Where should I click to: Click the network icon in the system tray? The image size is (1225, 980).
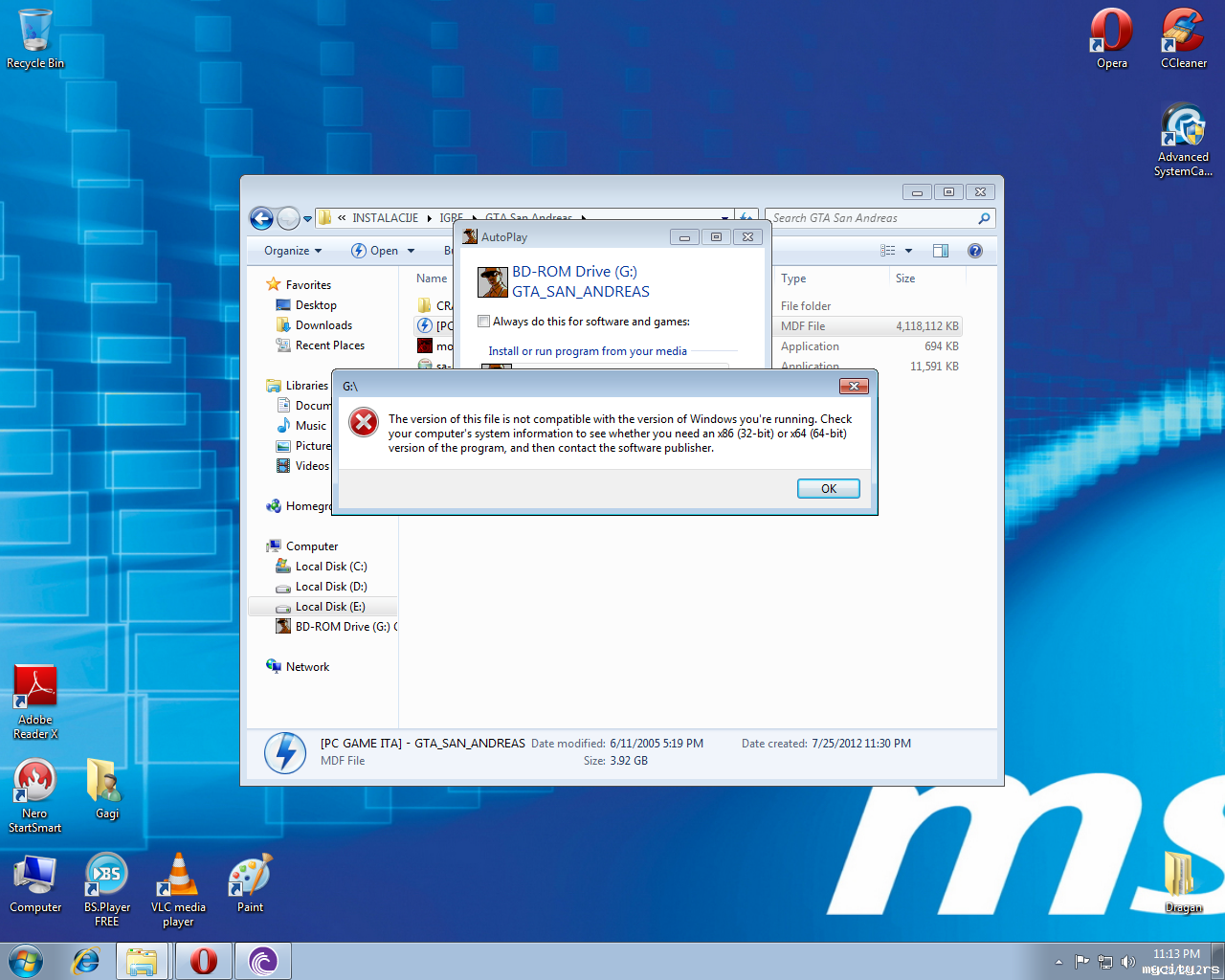pos(1104,962)
